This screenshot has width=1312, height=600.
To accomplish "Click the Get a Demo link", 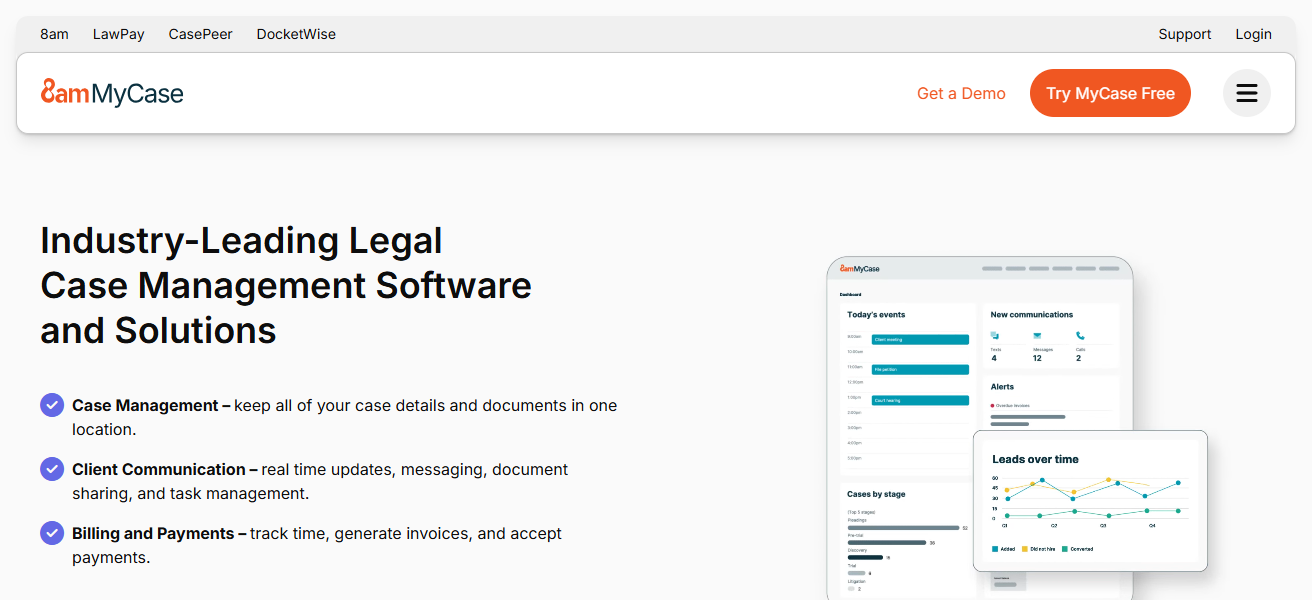I will click(961, 93).
